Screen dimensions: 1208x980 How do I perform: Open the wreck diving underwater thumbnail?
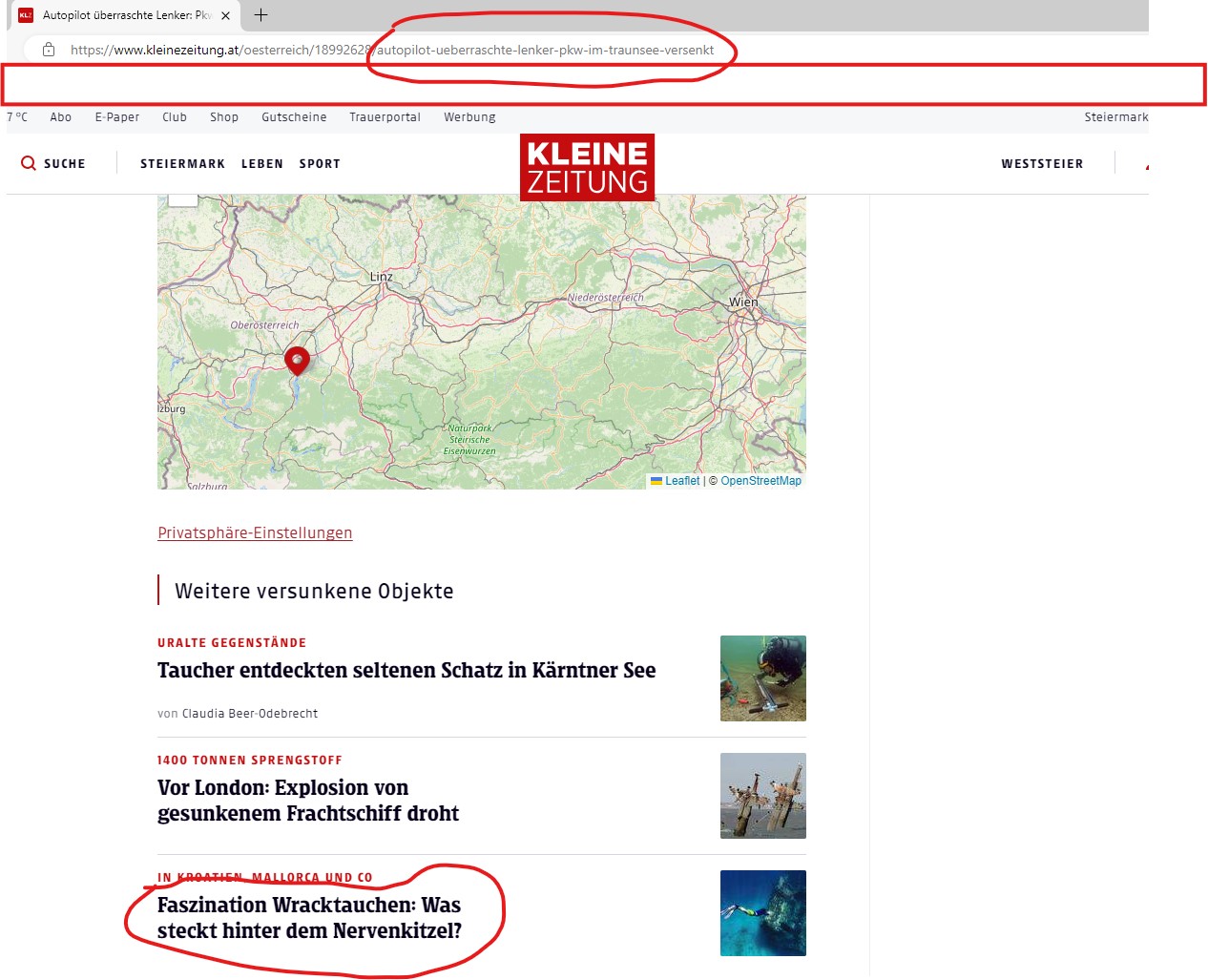click(x=762, y=913)
